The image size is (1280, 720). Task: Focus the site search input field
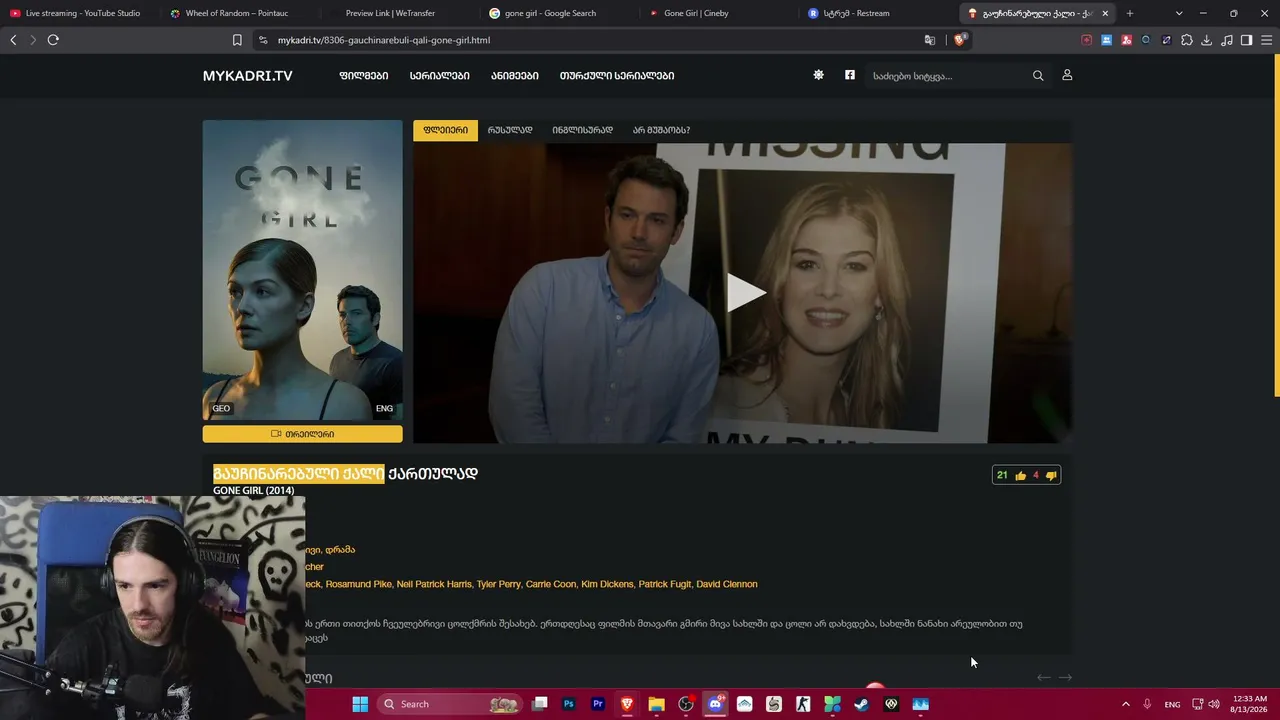[x=948, y=76]
